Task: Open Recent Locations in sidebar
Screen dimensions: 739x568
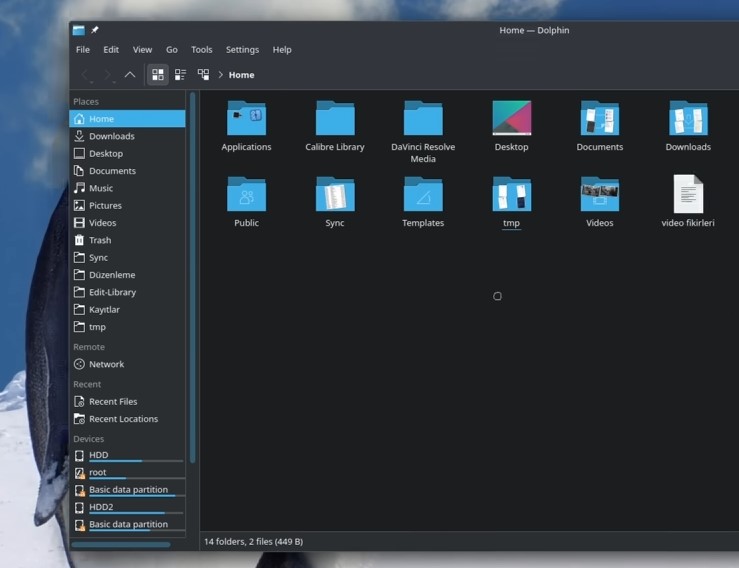Action: [x=127, y=419]
